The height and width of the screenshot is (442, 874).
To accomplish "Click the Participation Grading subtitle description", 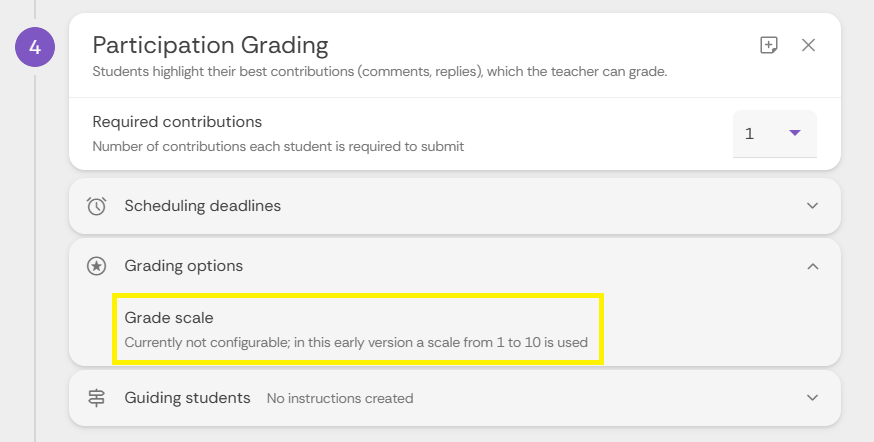I will click(x=380, y=72).
